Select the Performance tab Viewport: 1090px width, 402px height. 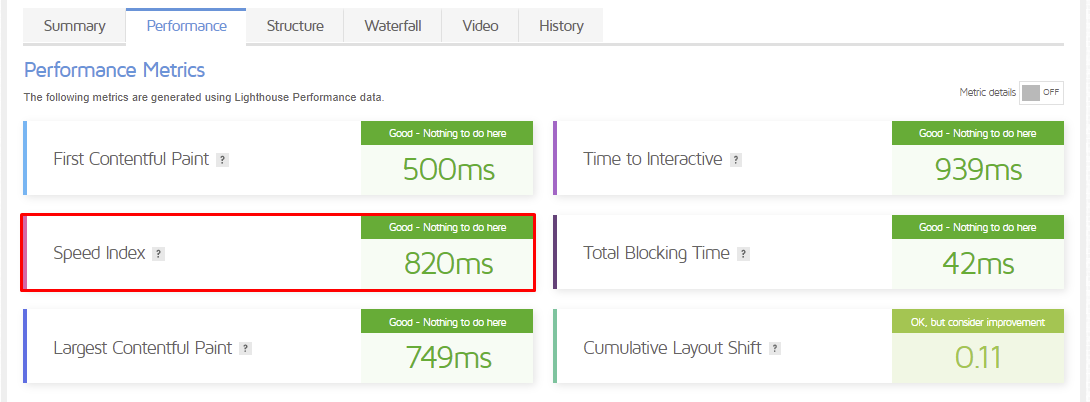[x=186, y=26]
